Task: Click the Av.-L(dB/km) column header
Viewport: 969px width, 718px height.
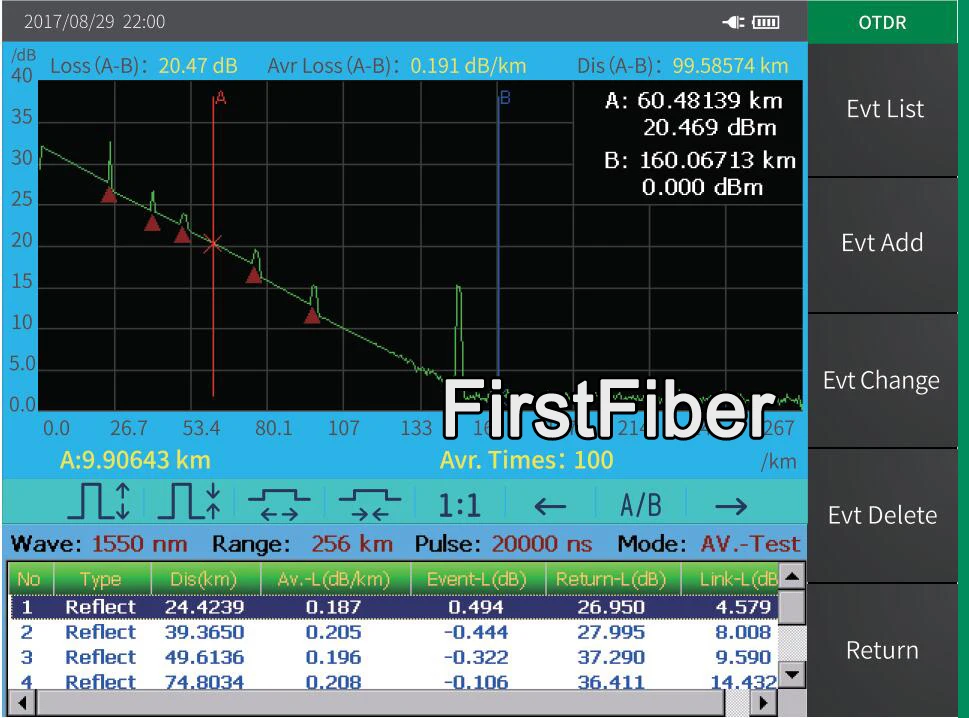Action: pos(336,579)
